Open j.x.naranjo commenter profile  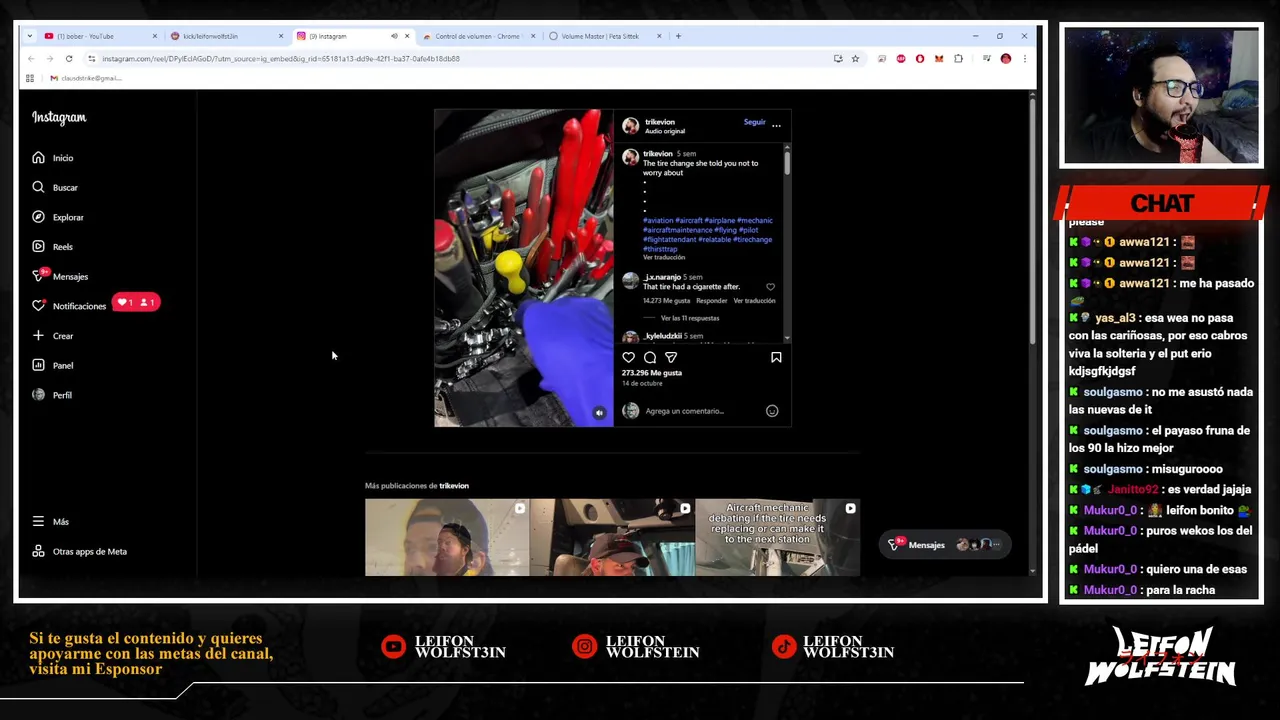pos(662,277)
